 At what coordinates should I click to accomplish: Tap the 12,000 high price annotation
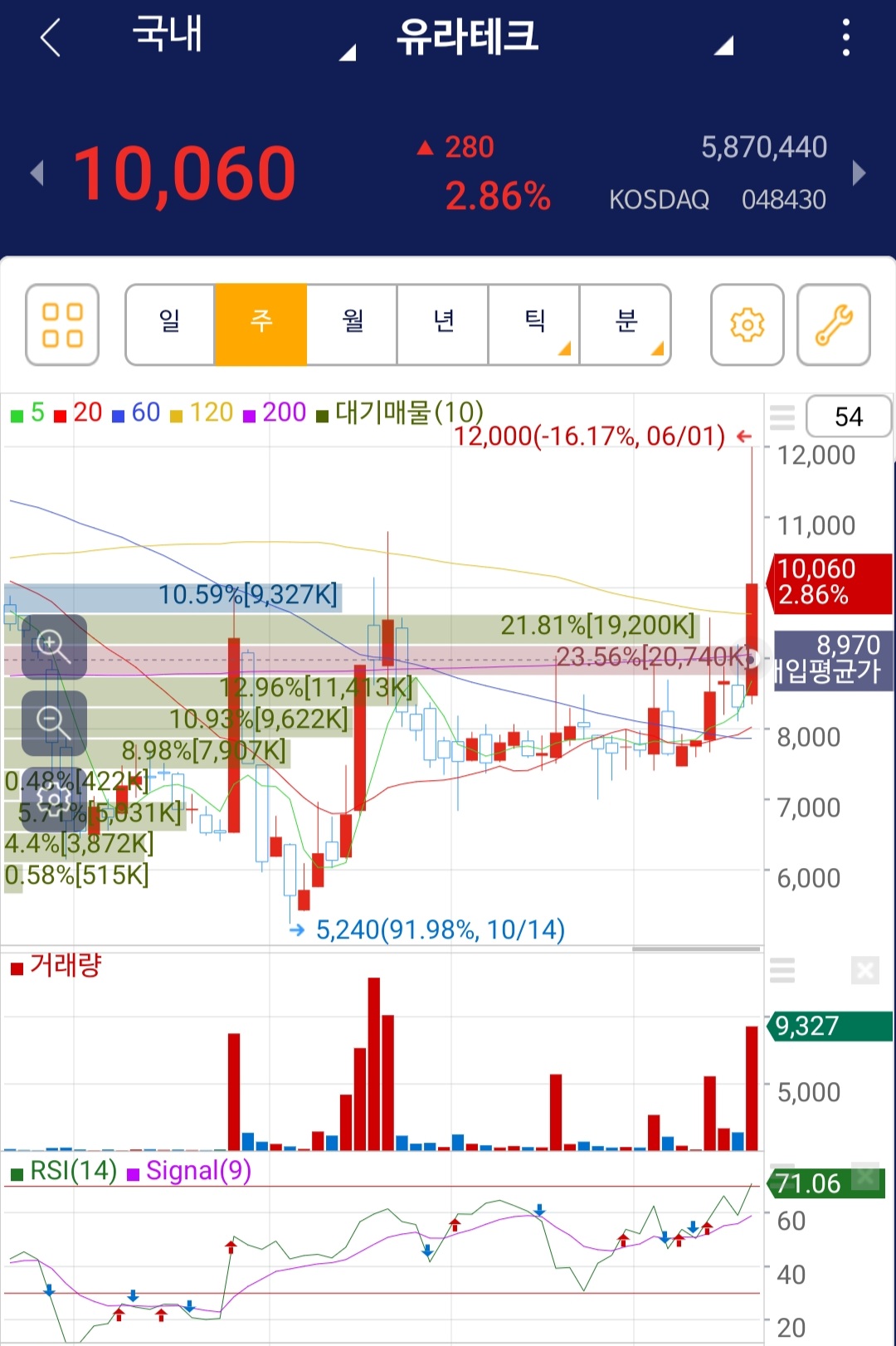602,436
